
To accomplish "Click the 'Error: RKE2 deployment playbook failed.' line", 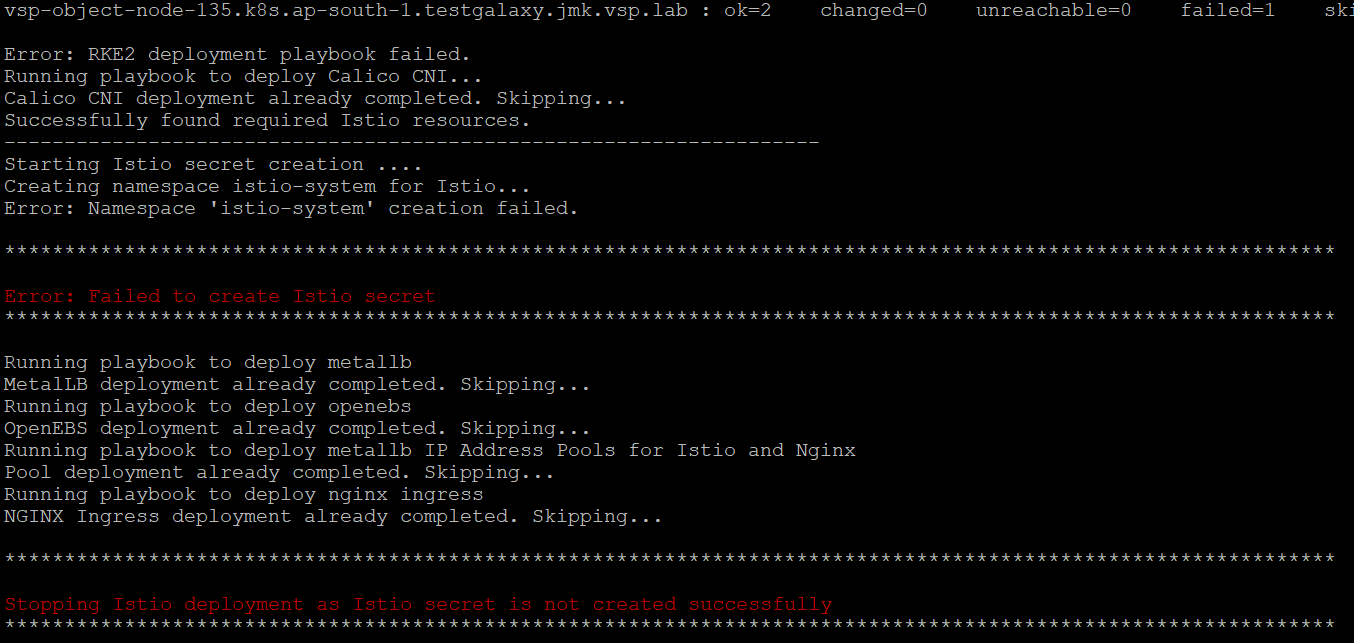I will [237, 54].
